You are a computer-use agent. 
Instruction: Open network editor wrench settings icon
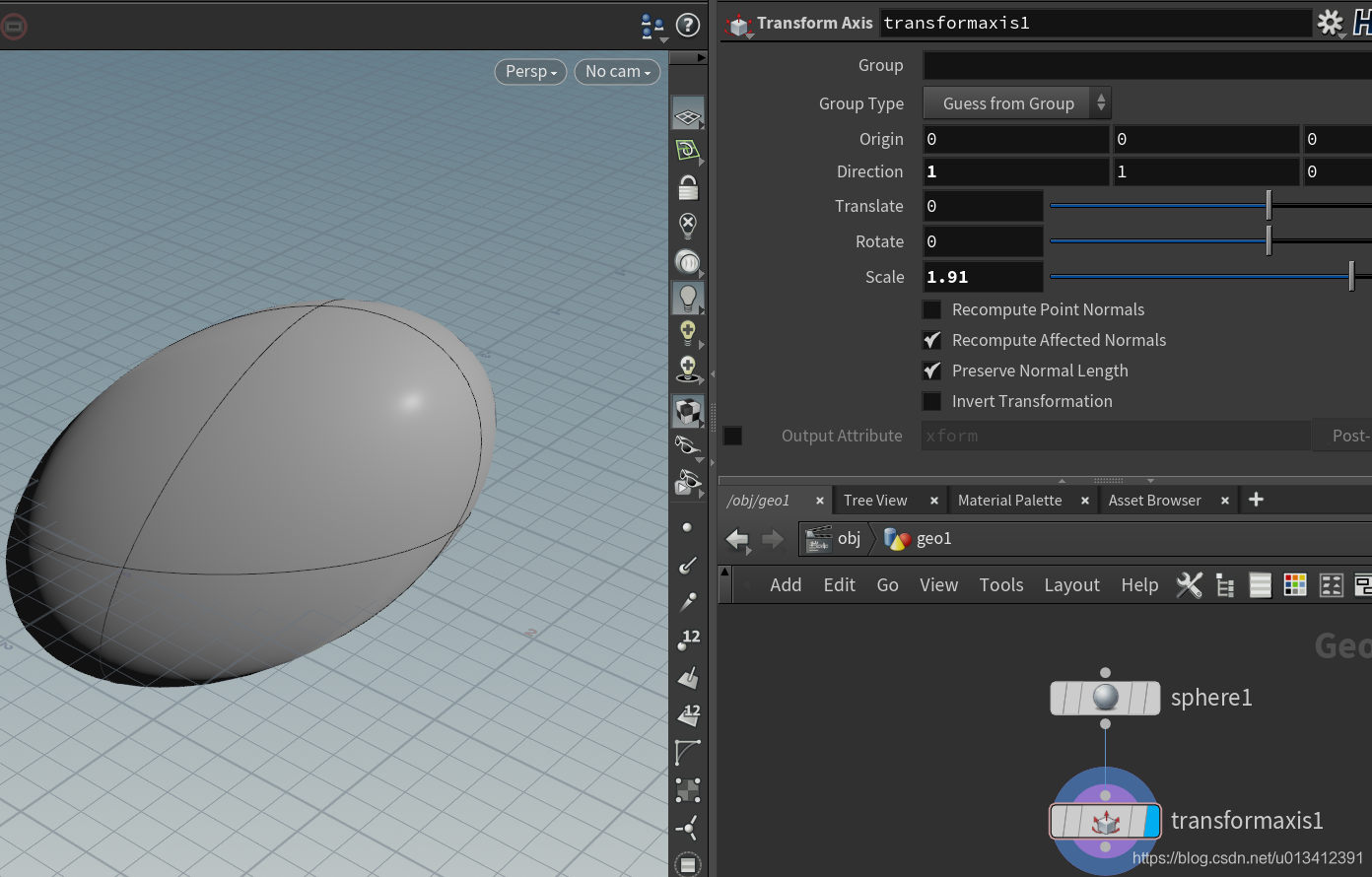point(1190,584)
